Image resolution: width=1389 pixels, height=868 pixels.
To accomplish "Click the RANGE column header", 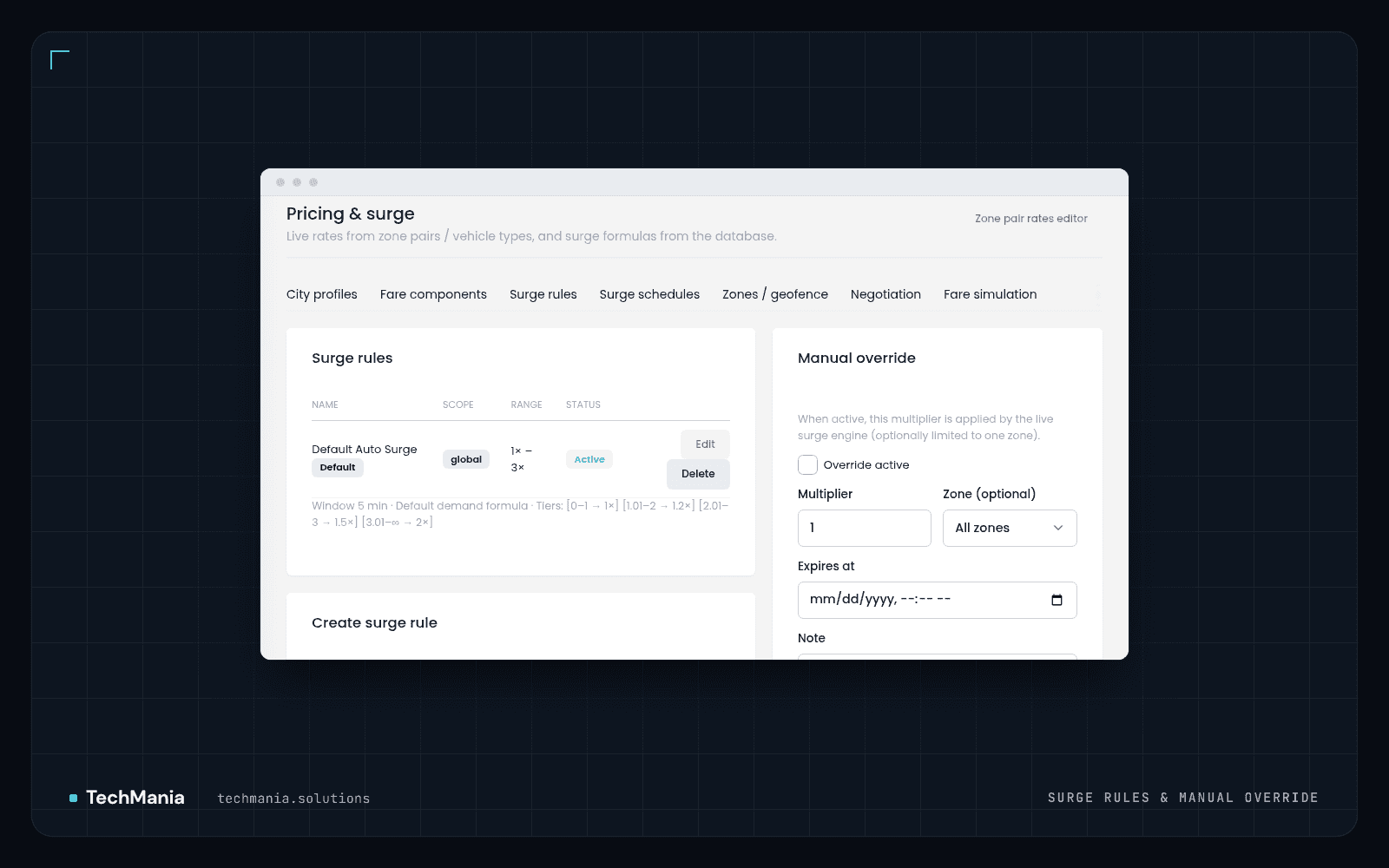I will tap(526, 404).
